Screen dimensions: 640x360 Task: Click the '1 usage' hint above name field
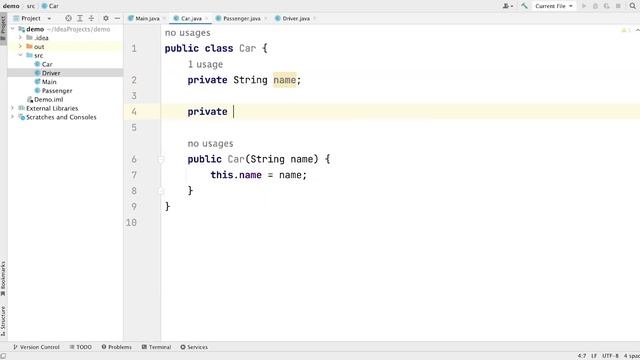(x=205, y=64)
